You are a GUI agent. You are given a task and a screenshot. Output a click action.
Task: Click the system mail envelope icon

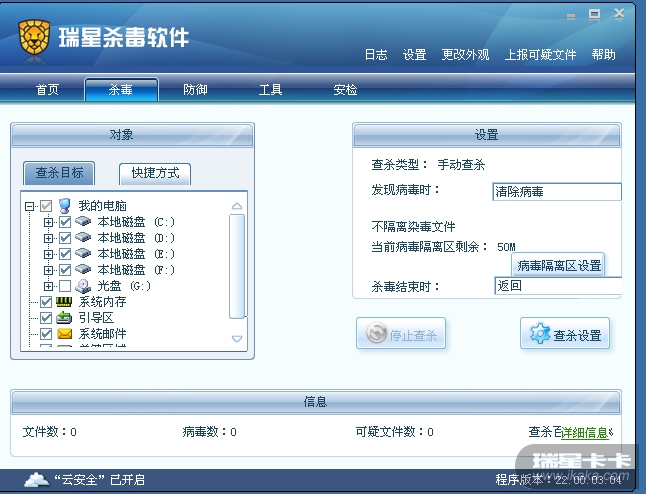[x=64, y=334]
